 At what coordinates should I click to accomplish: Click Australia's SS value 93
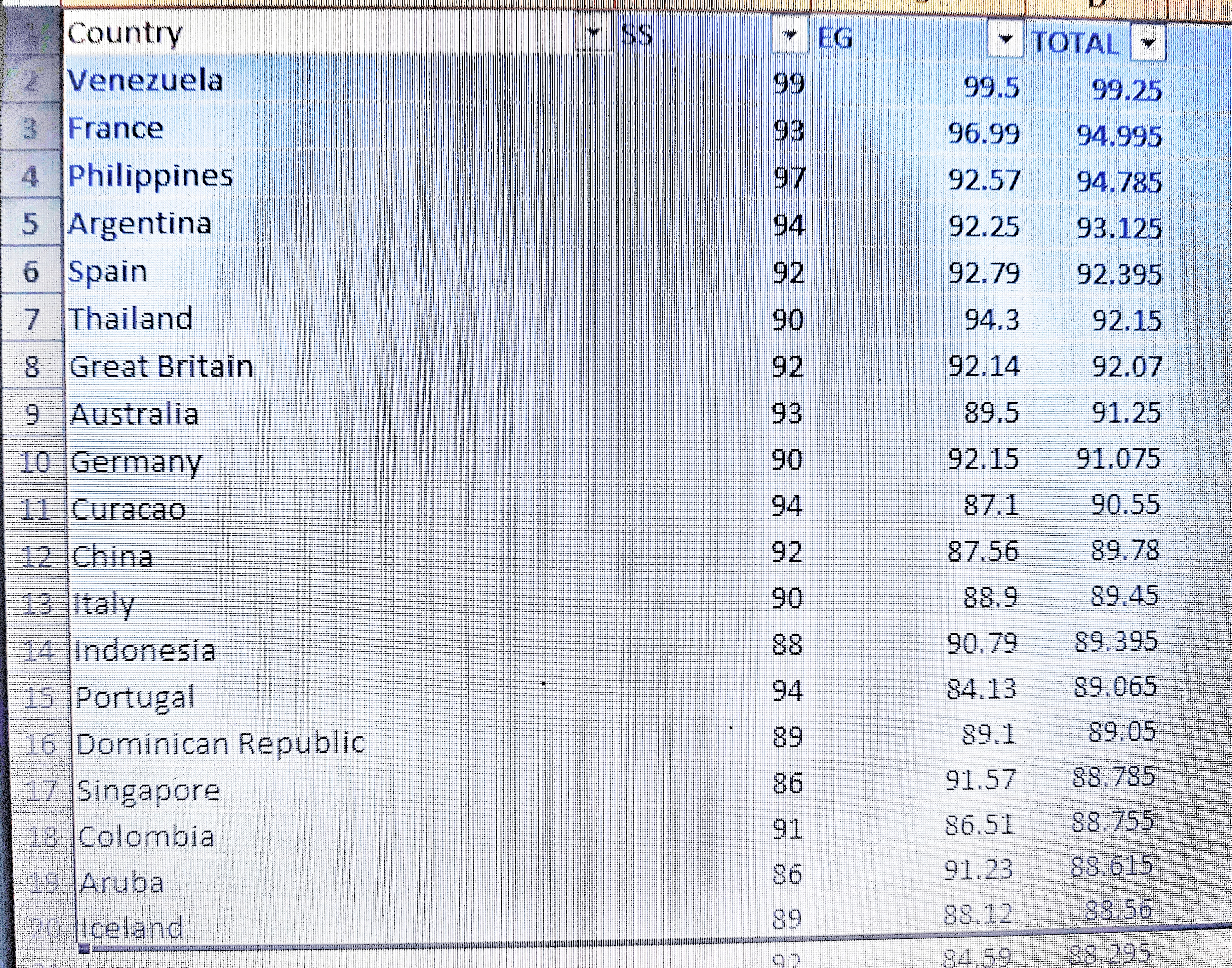click(787, 414)
